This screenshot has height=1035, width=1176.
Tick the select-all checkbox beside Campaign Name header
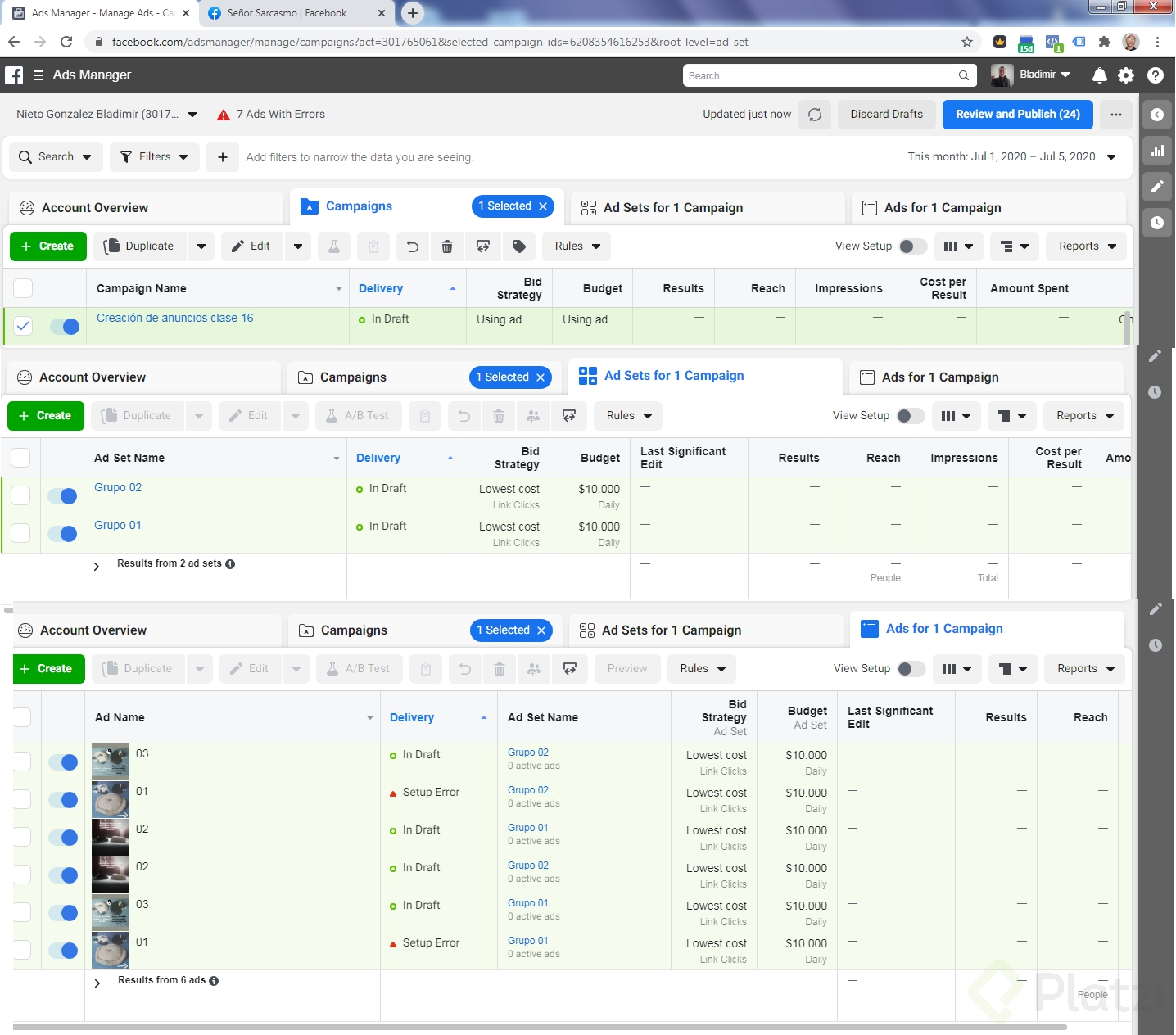[x=23, y=288]
